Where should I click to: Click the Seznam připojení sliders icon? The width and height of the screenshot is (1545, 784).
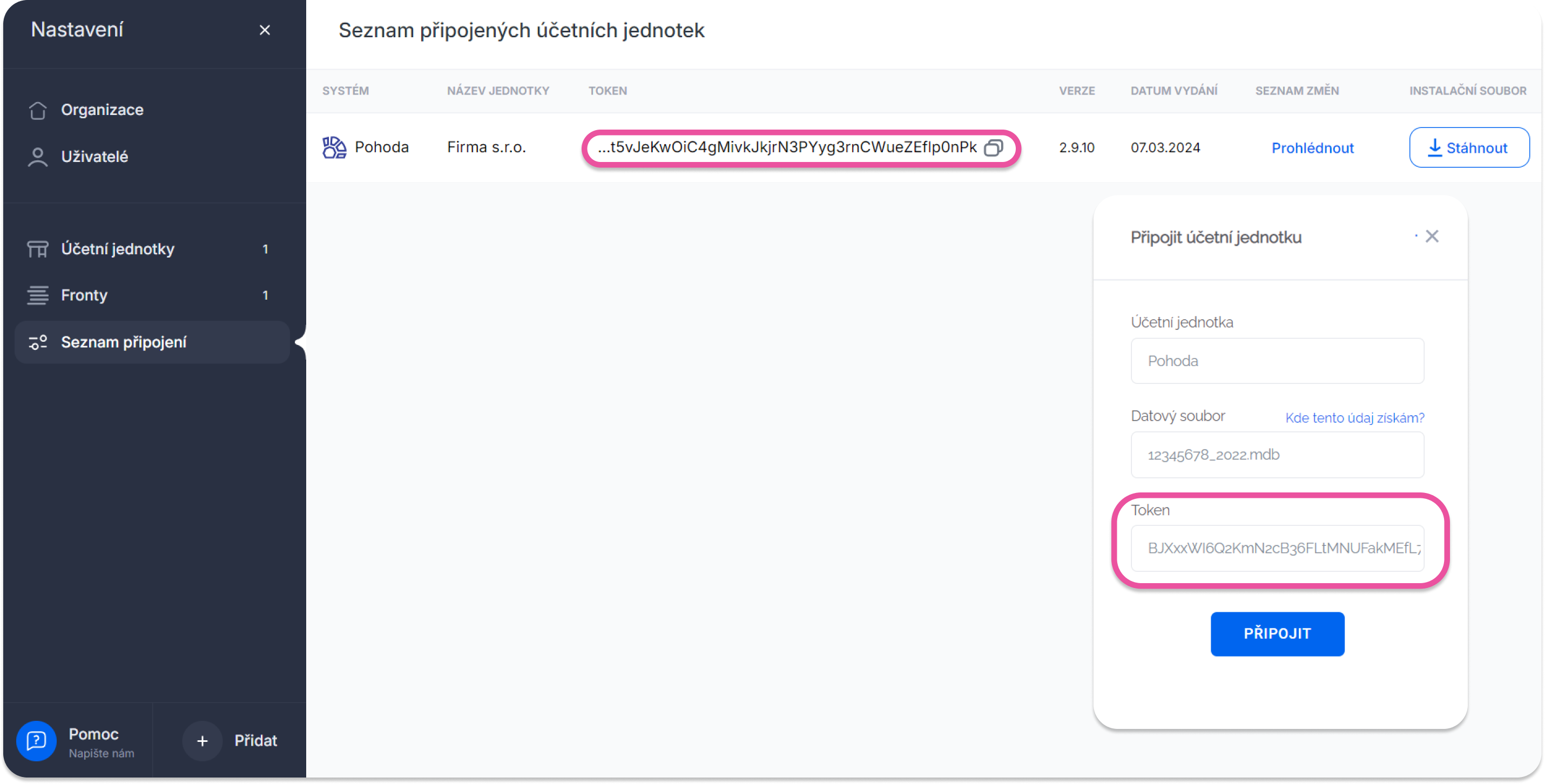pos(38,342)
